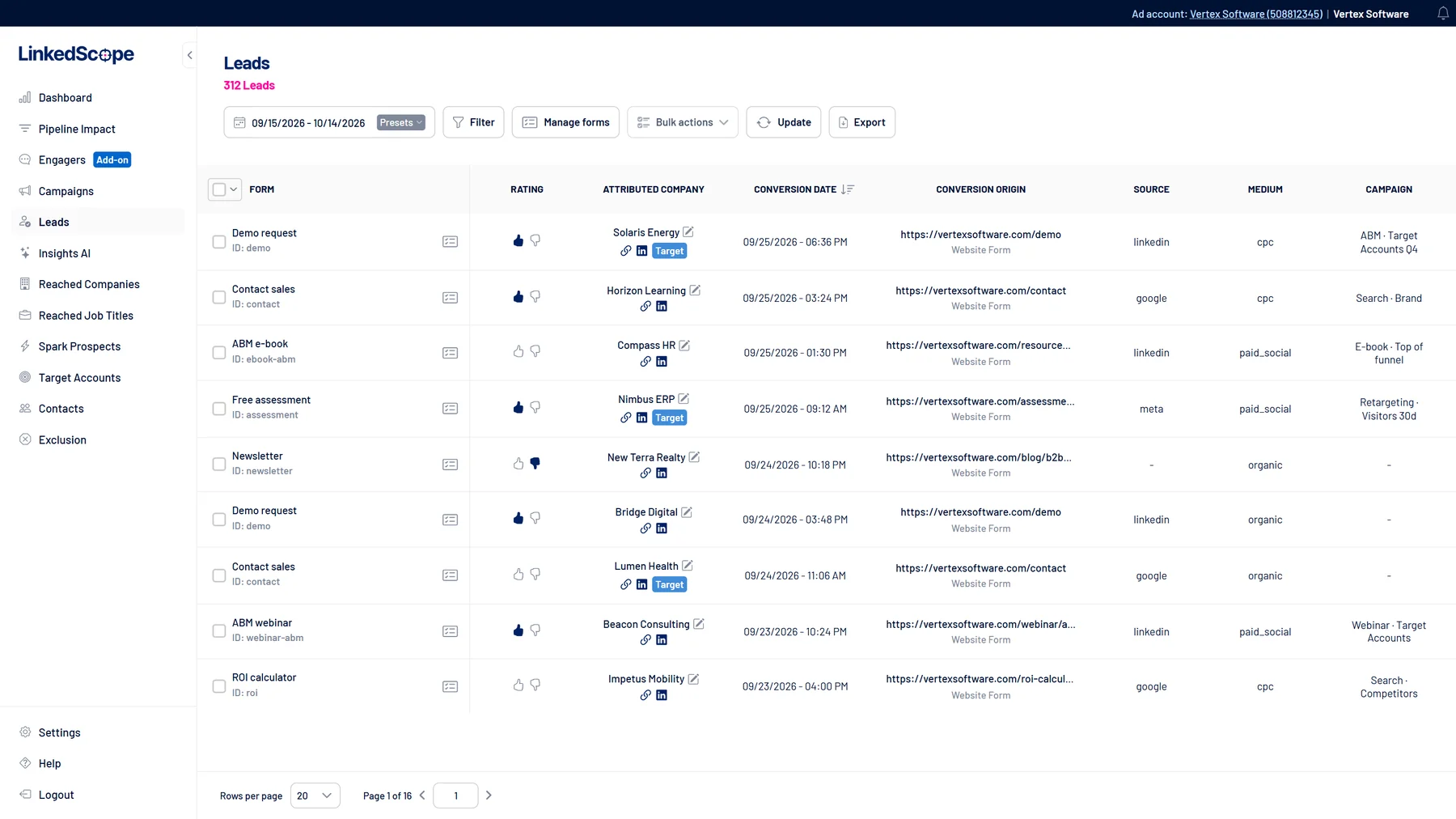Image resolution: width=1456 pixels, height=819 pixels.
Task: Open LinkedIn icon for Beacon Consulting
Action: [662, 640]
